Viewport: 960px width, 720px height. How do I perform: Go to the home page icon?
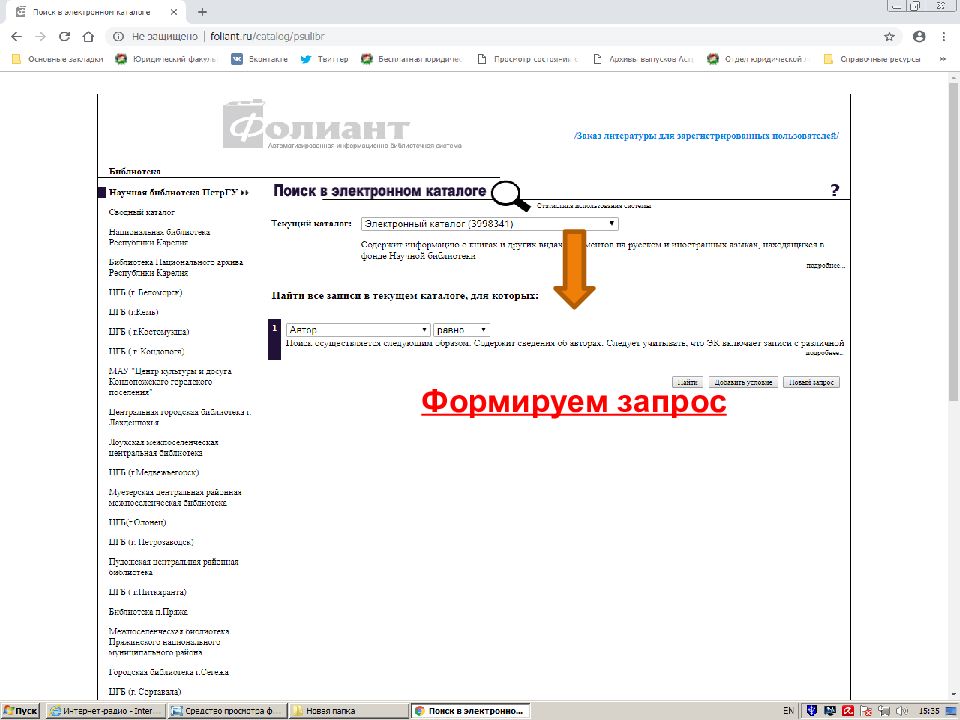coord(88,36)
